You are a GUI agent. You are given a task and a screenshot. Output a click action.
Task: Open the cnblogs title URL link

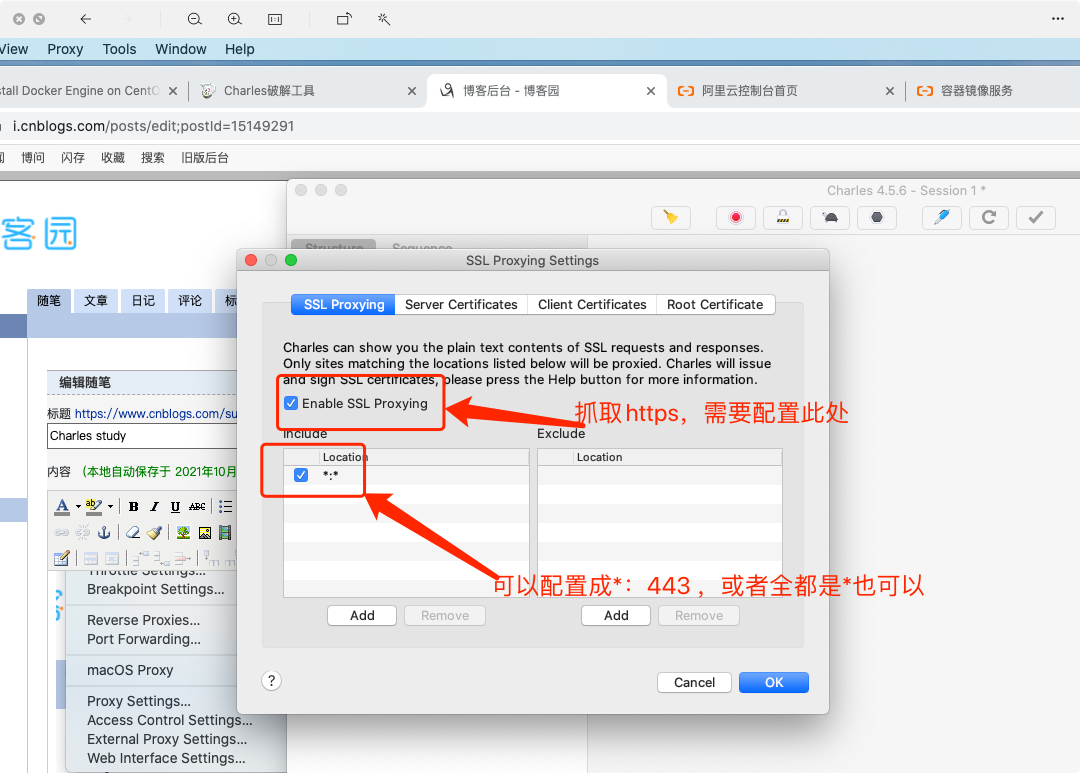[x=156, y=413]
